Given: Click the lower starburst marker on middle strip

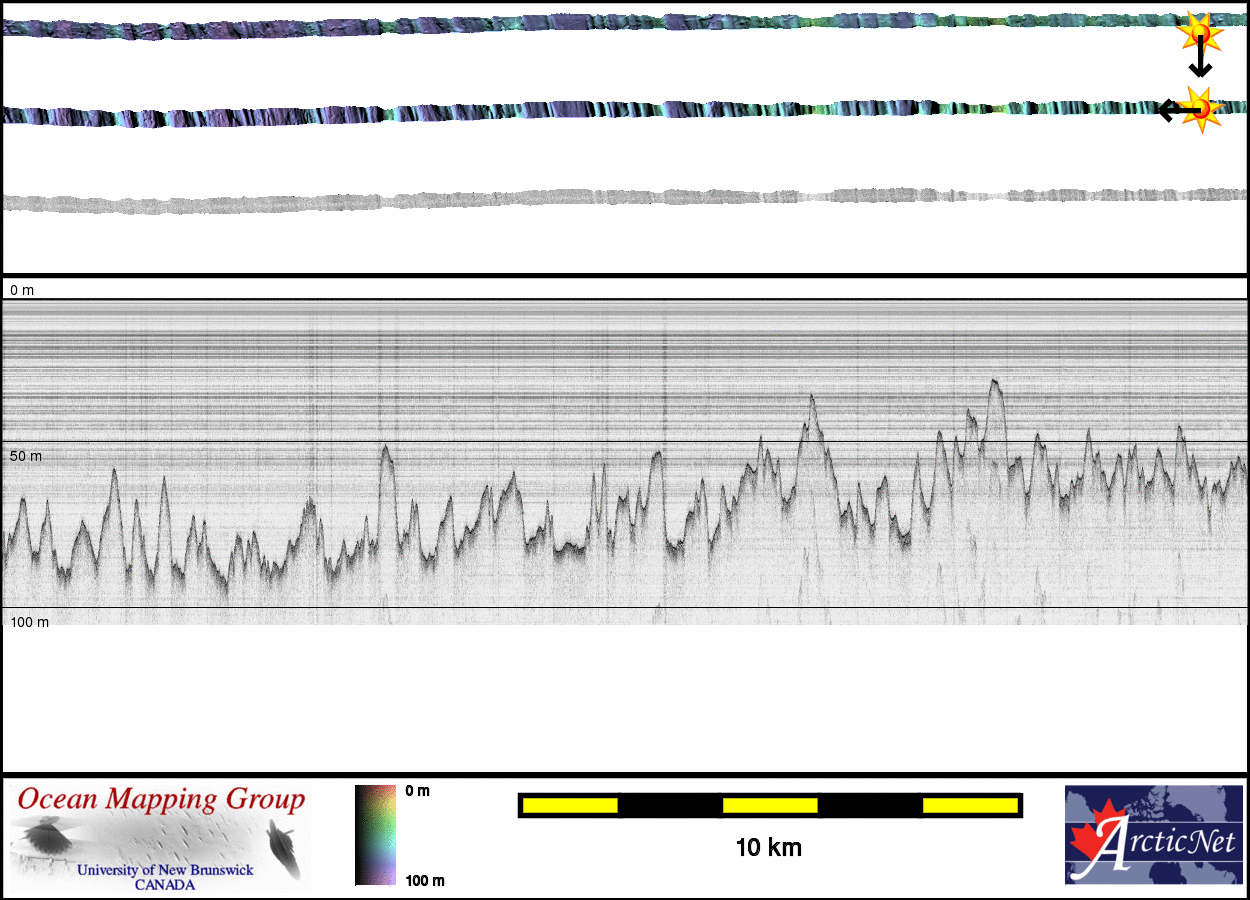Looking at the screenshot, I should tap(1203, 109).
